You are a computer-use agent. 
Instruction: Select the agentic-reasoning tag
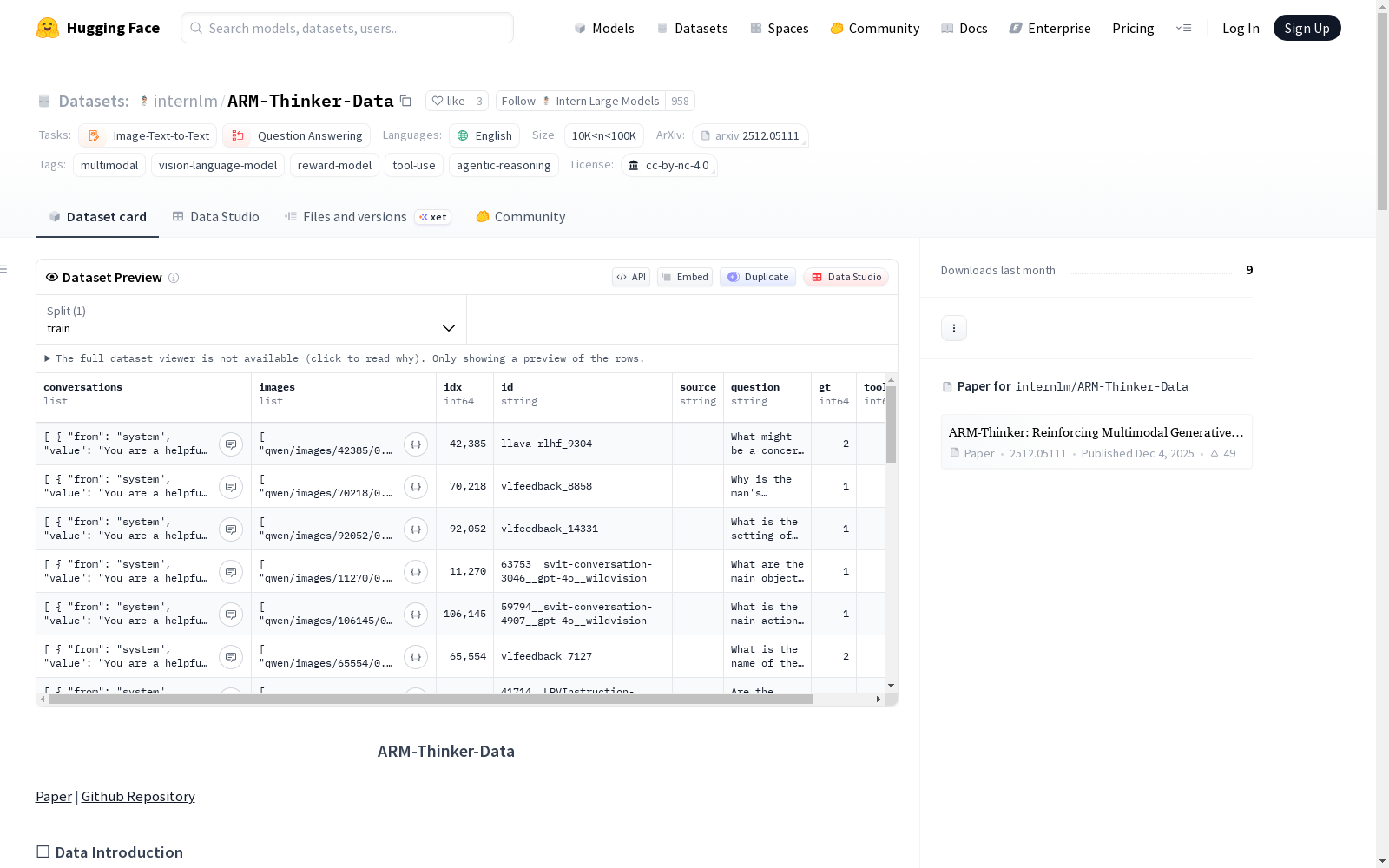pos(504,165)
